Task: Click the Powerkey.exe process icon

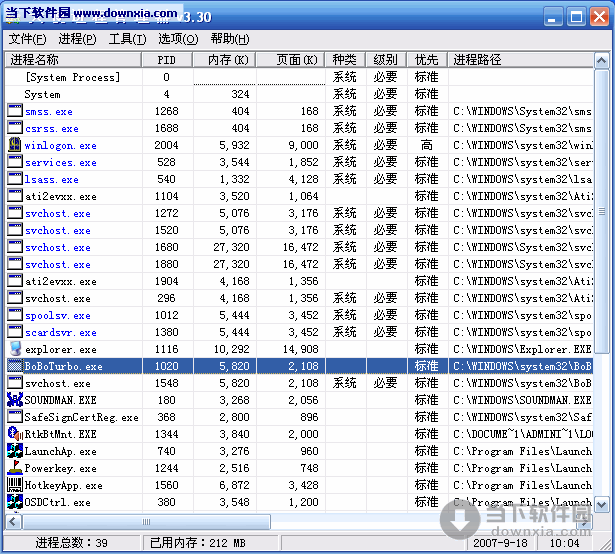Action: tap(15, 468)
